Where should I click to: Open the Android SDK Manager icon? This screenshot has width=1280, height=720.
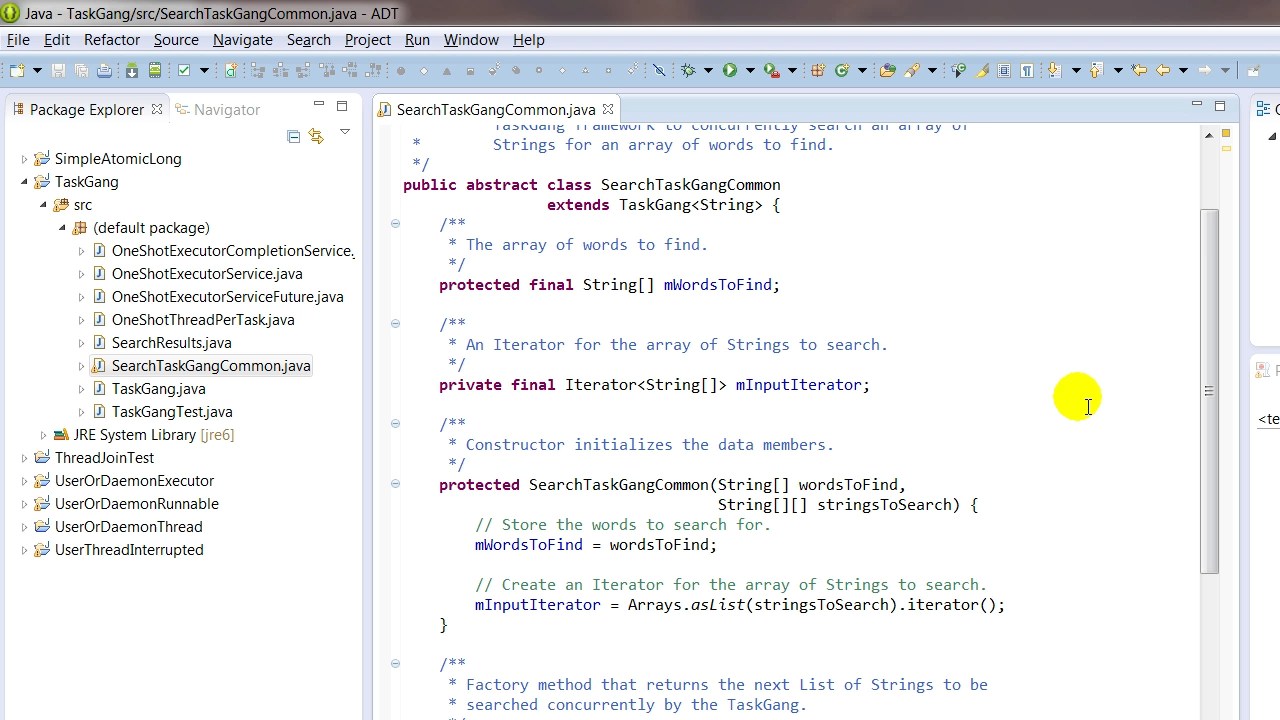coord(131,70)
